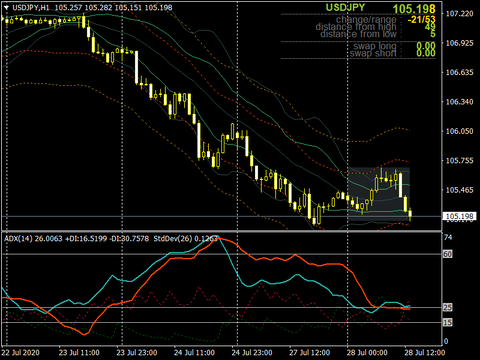Click the large 105.198 price readout
Image resolution: width=480 pixels, height=360 pixels.
click(414, 9)
